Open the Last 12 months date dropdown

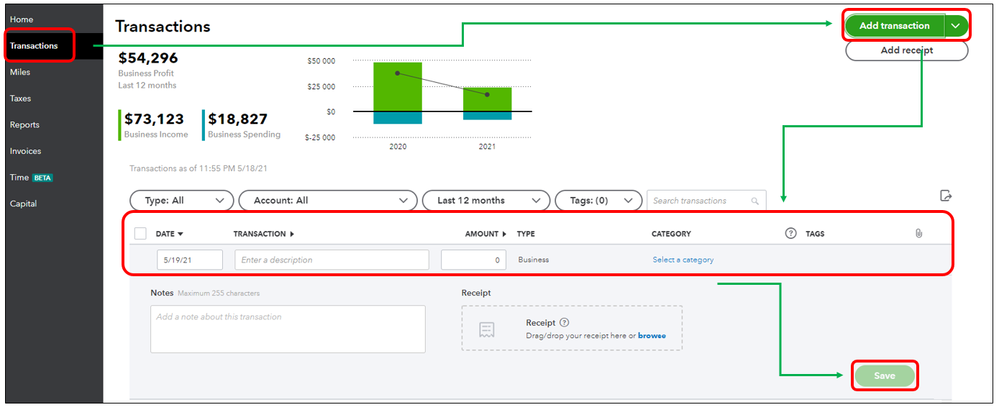pos(486,200)
